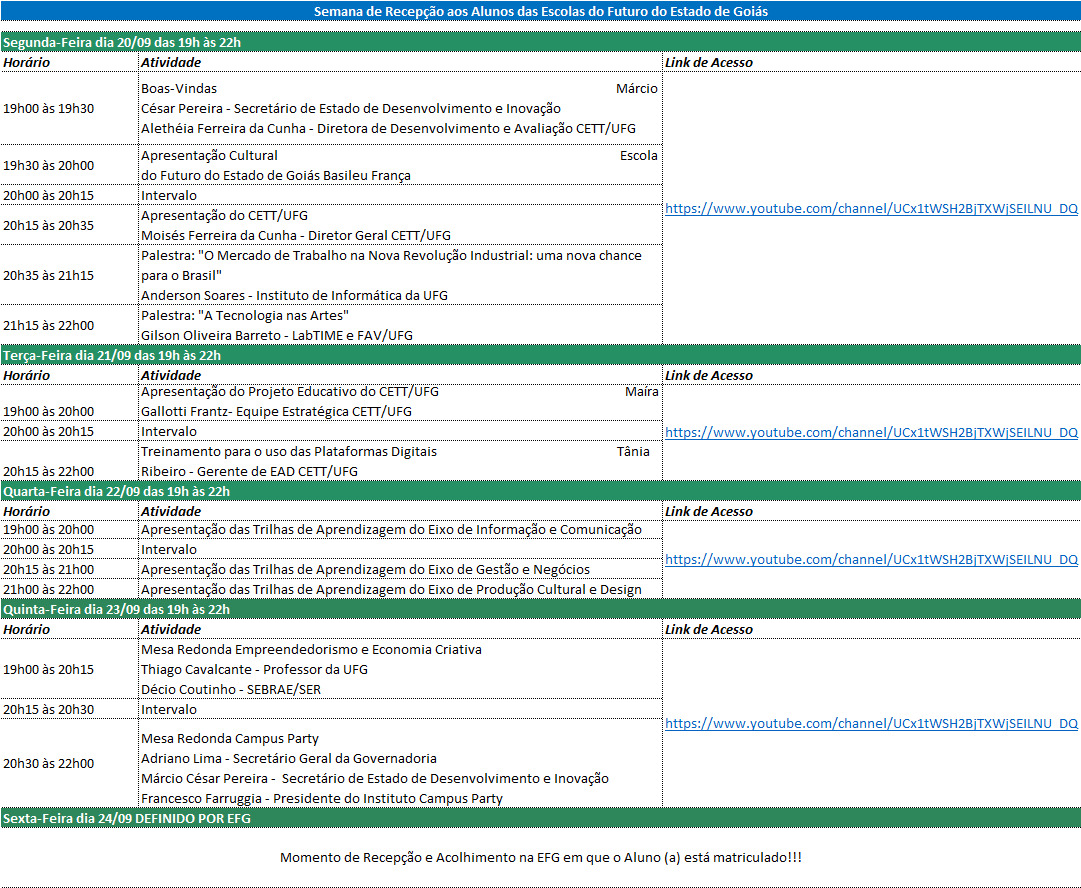Open the YouTube link for Segunda-Feira
1081x888 pixels.
871,208
